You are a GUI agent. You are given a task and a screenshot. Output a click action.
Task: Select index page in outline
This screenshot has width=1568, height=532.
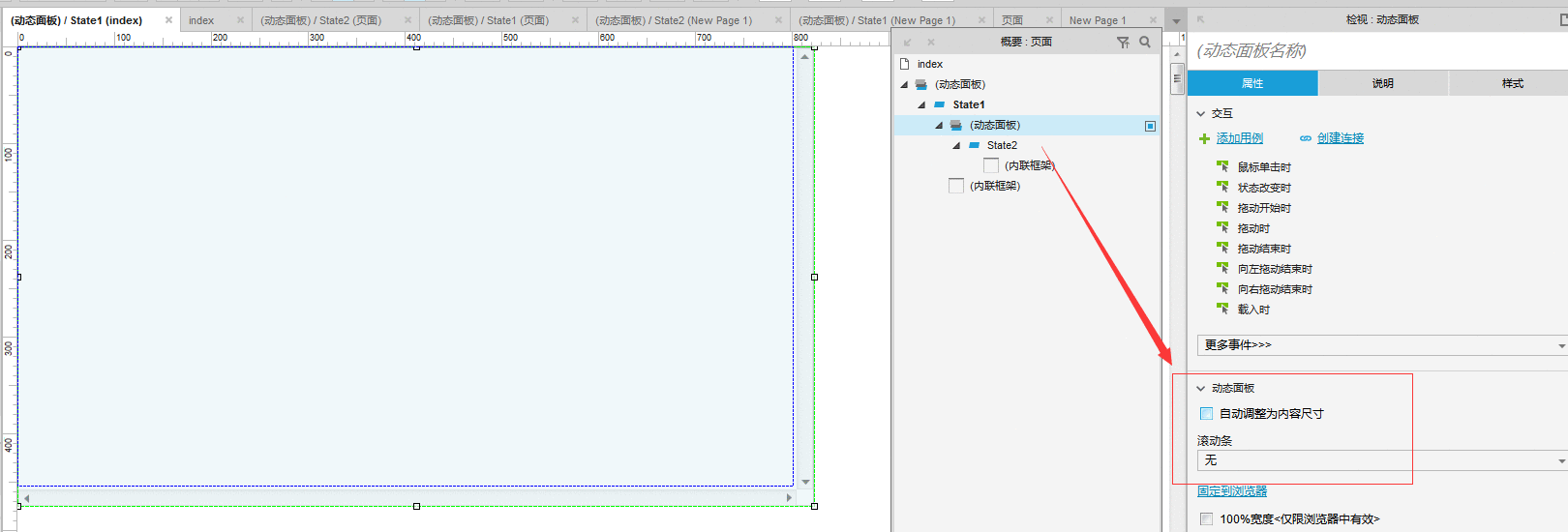tap(929, 64)
